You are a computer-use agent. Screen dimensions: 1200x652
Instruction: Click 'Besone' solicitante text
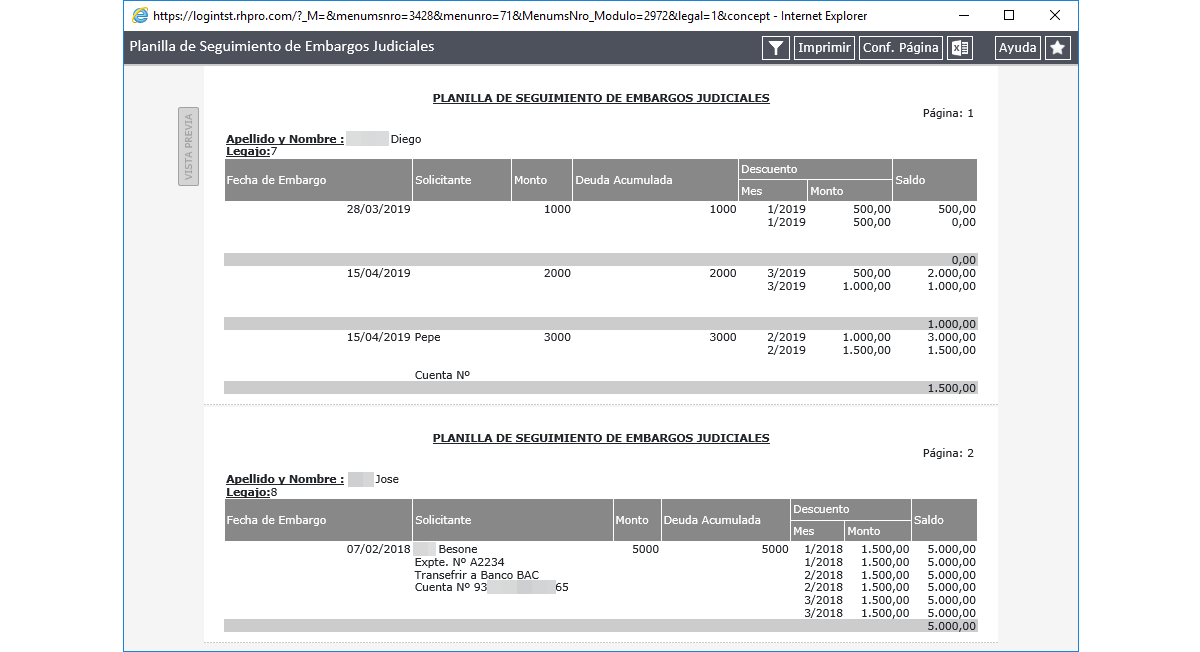458,549
